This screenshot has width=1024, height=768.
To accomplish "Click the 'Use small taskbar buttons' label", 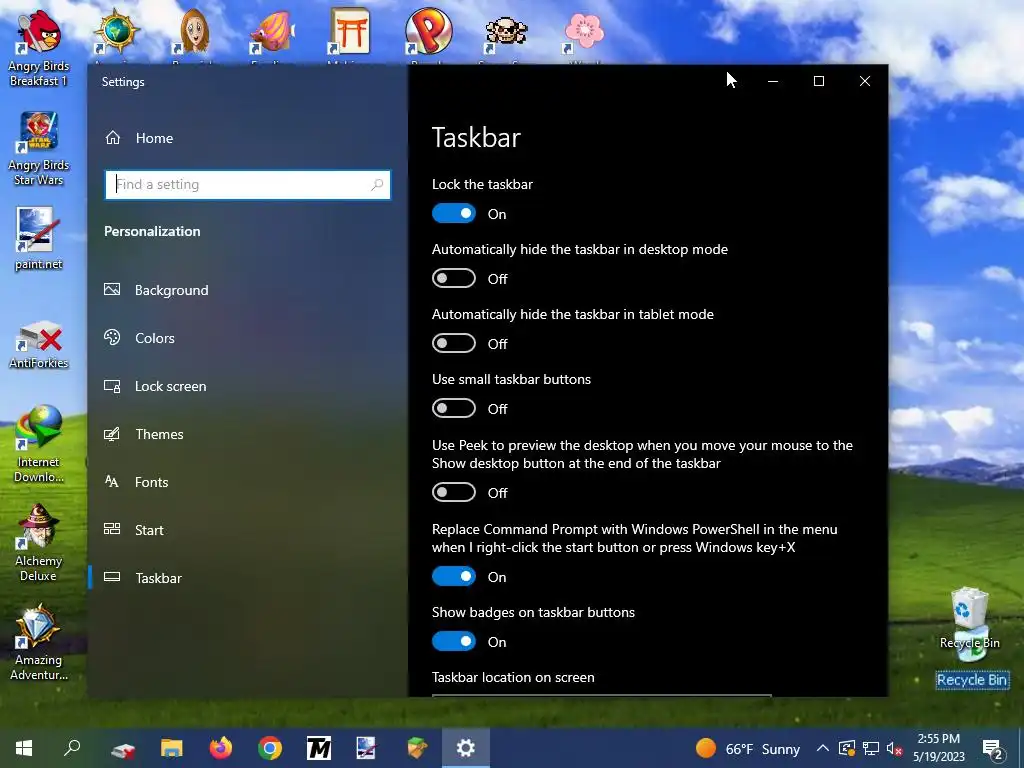I will coord(511,379).
